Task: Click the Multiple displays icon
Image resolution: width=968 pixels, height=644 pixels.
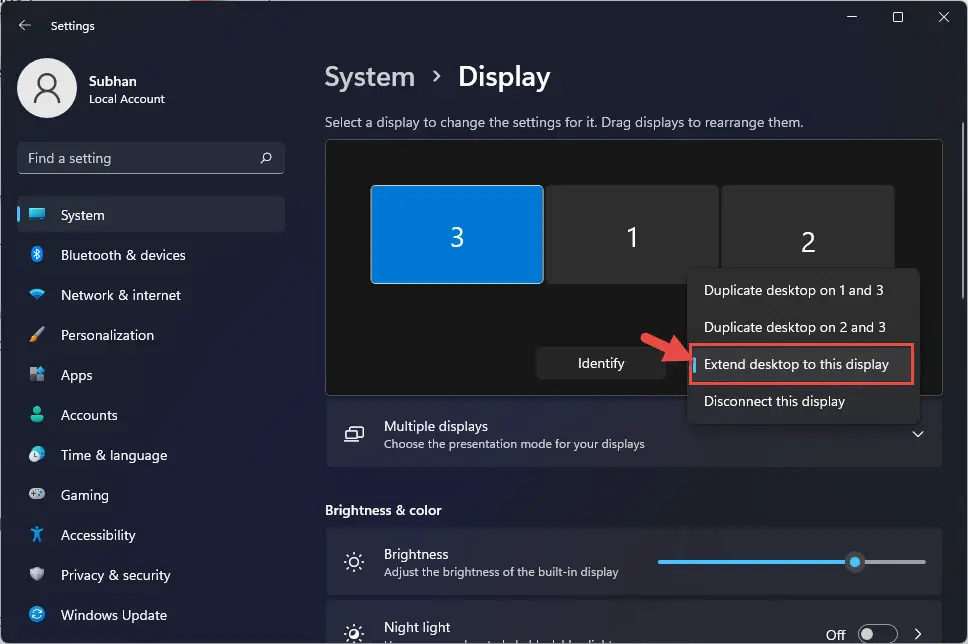Action: (x=354, y=434)
